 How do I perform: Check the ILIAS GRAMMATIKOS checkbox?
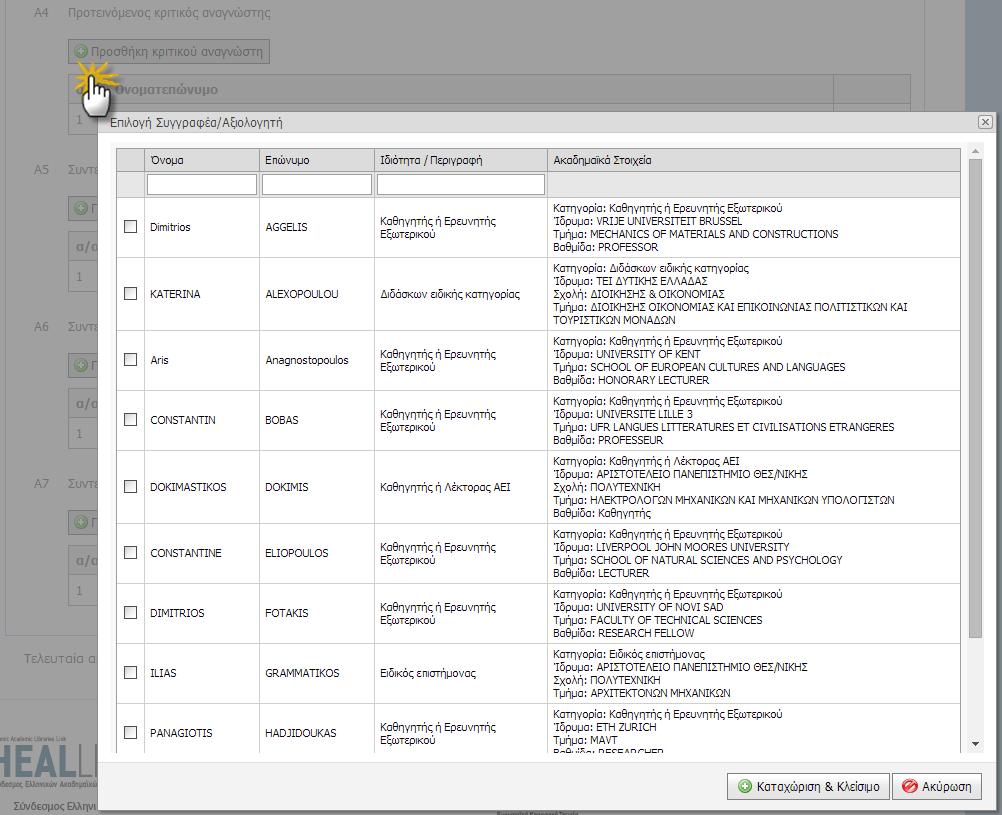(130, 672)
